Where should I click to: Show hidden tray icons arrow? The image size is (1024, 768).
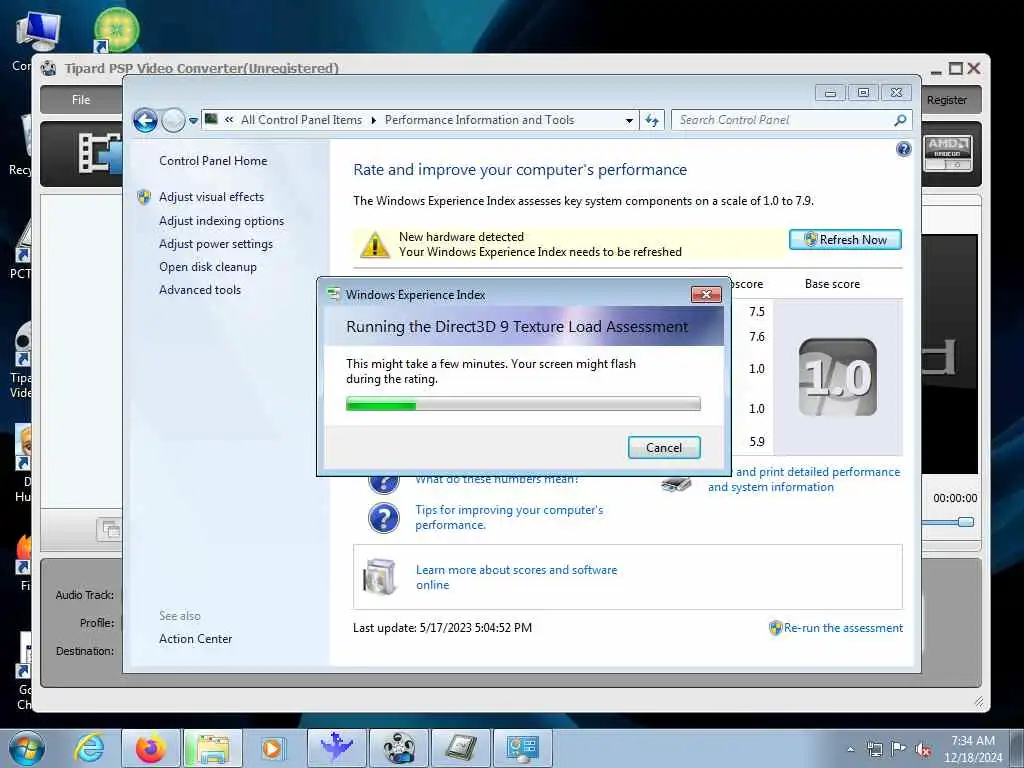click(850, 749)
